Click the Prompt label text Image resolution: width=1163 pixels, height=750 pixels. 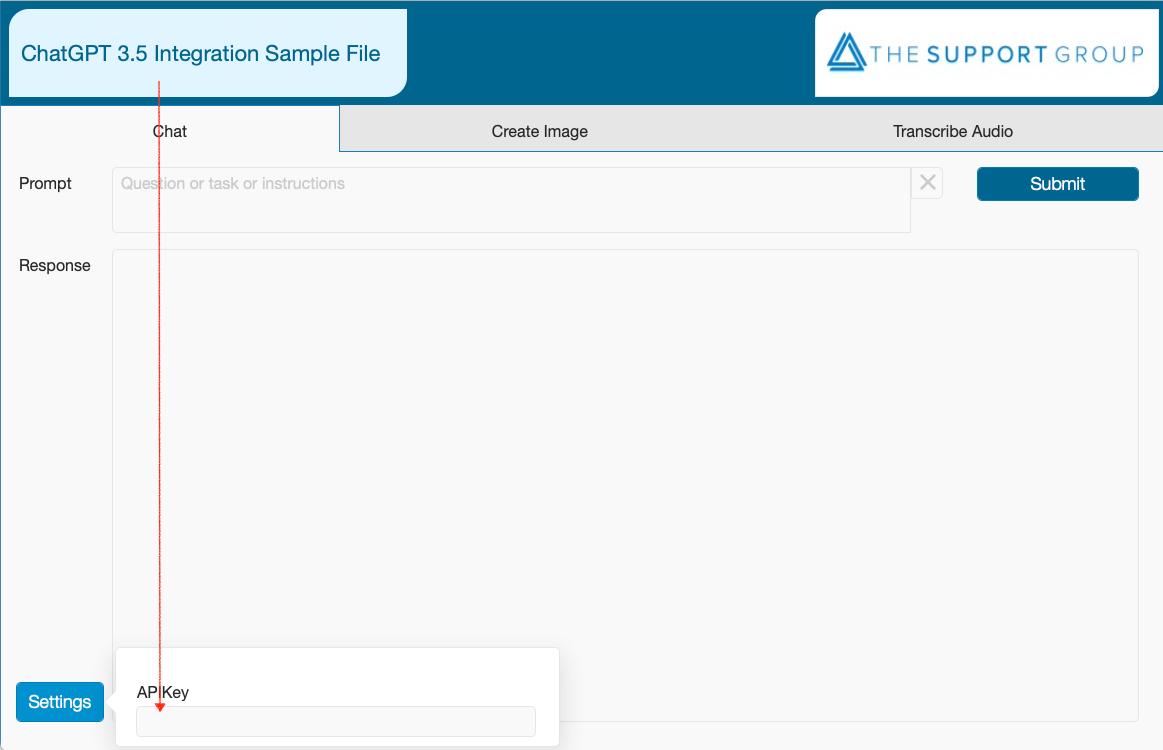pyautogui.click(x=45, y=183)
